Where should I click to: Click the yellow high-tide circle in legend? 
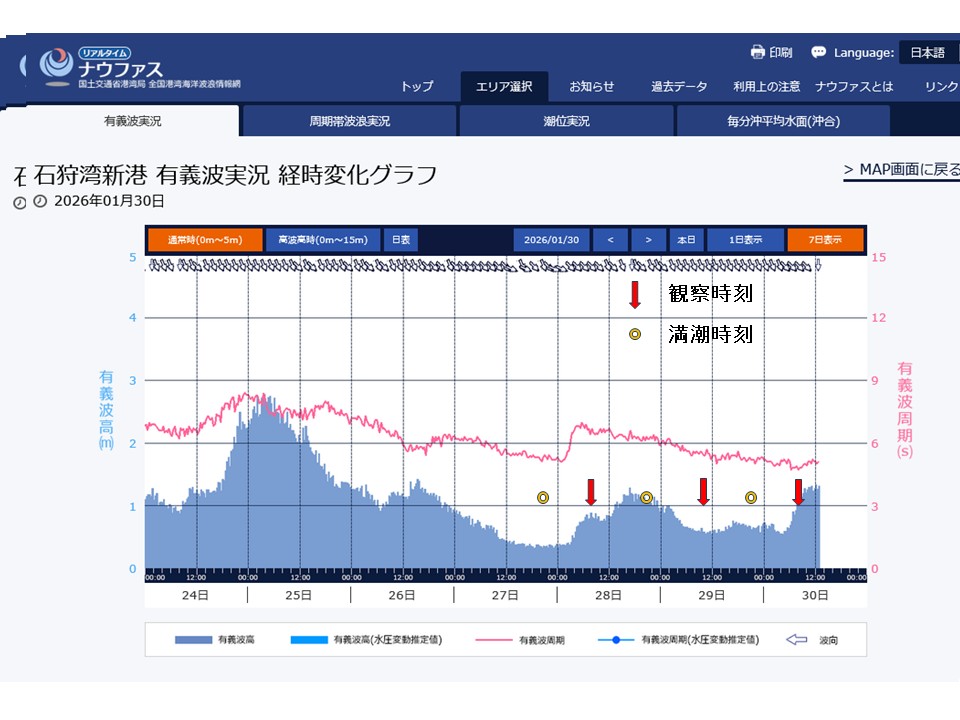pyautogui.click(x=634, y=335)
